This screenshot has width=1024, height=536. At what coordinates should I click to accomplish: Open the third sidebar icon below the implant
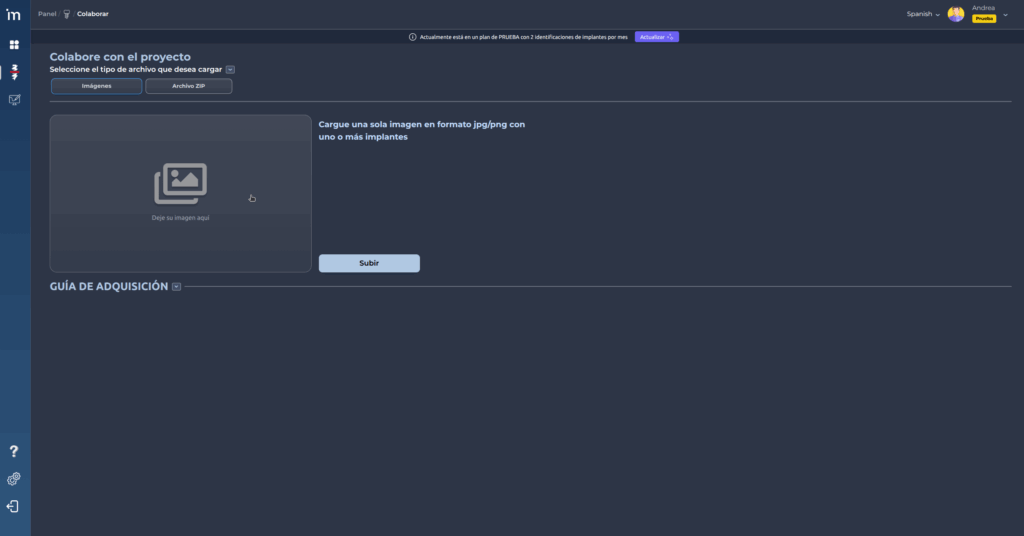click(x=14, y=100)
